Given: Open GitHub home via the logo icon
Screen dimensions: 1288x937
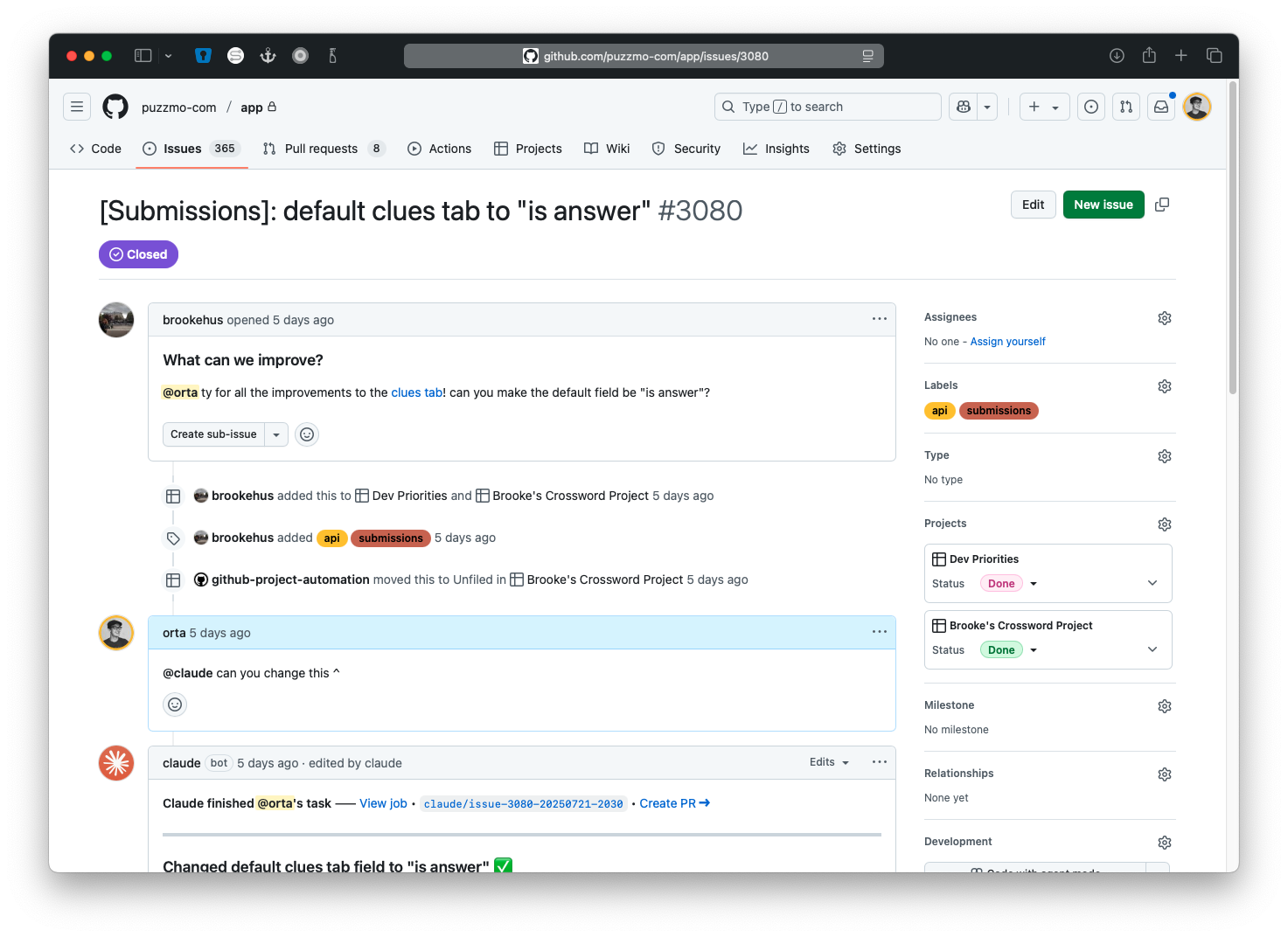Looking at the screenshot, I should pos(115,106).
